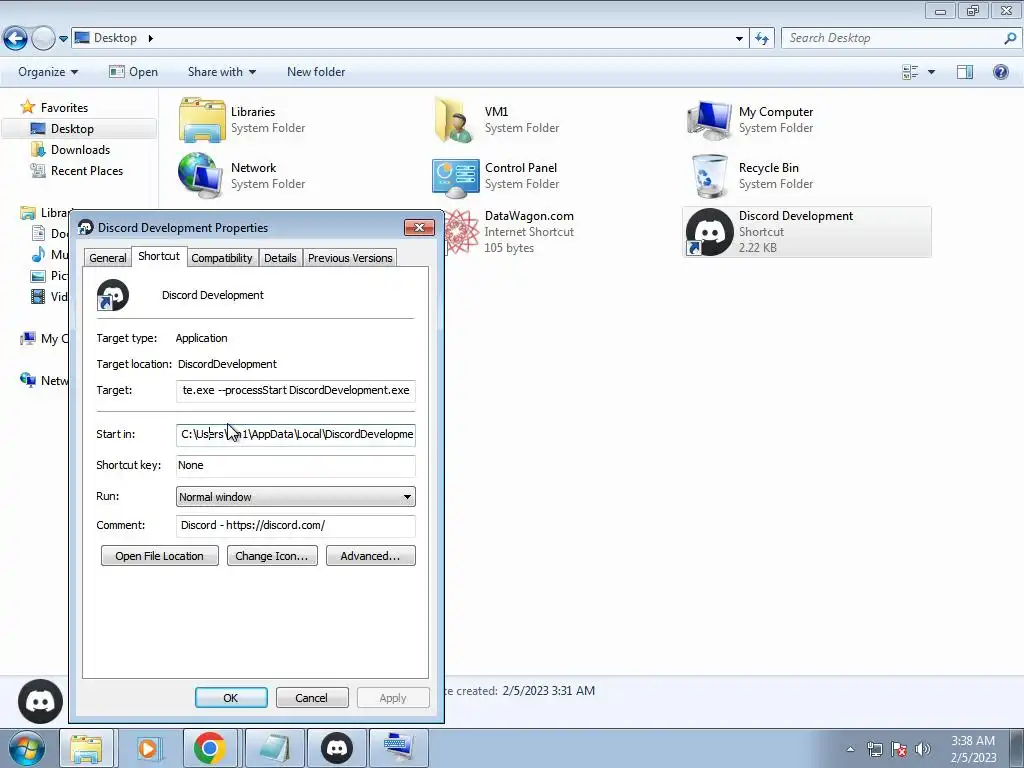The height and width of the screenshot is (768, 1024).
Task: Select the Discord Development shortcut icon
Action: [709, 232]
